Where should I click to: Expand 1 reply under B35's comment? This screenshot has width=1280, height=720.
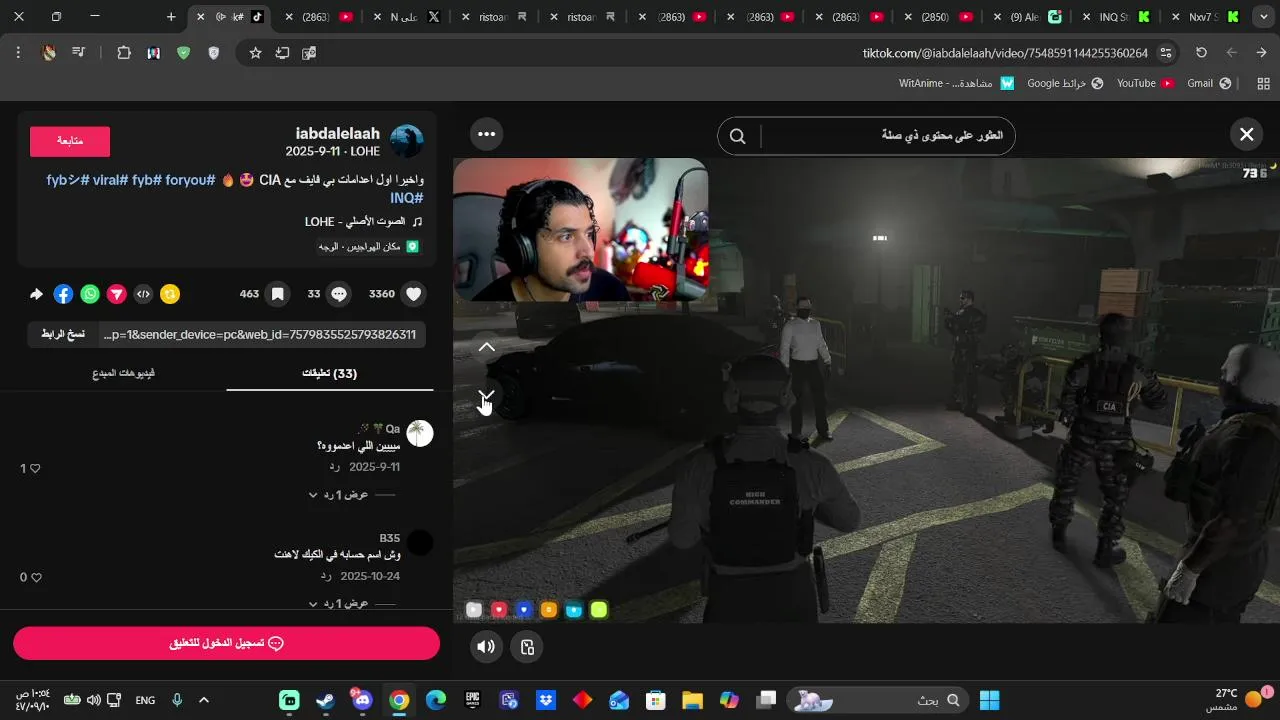[338, 603]
